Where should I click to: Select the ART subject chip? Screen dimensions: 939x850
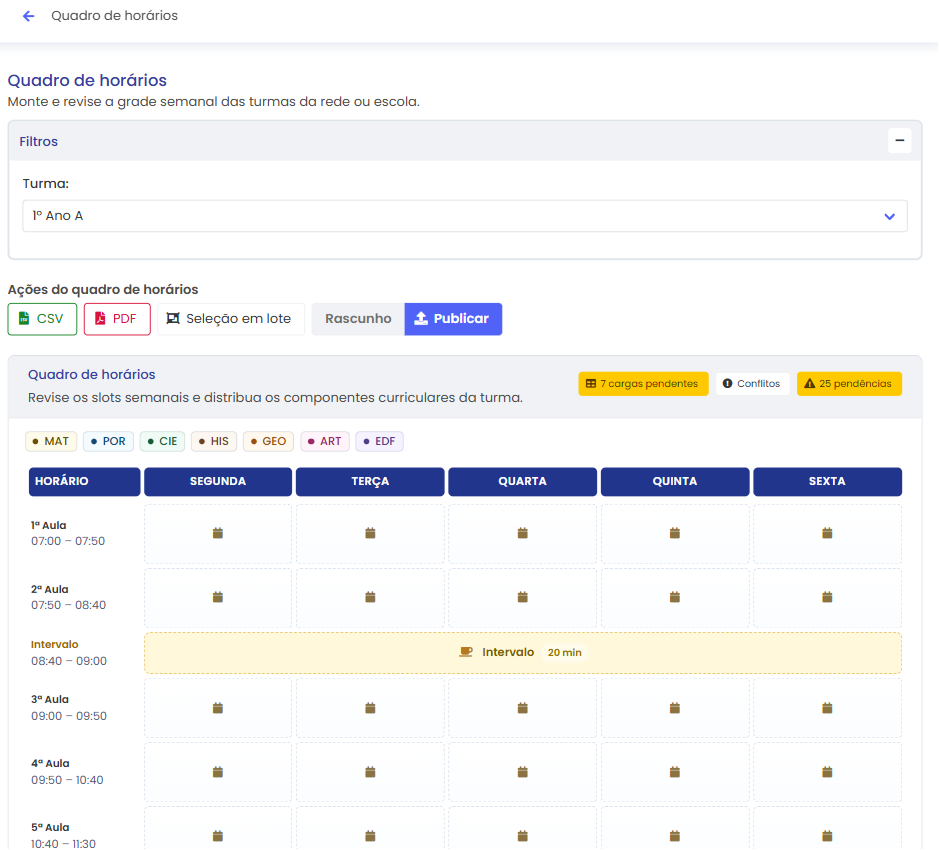(x=325, y=441)
